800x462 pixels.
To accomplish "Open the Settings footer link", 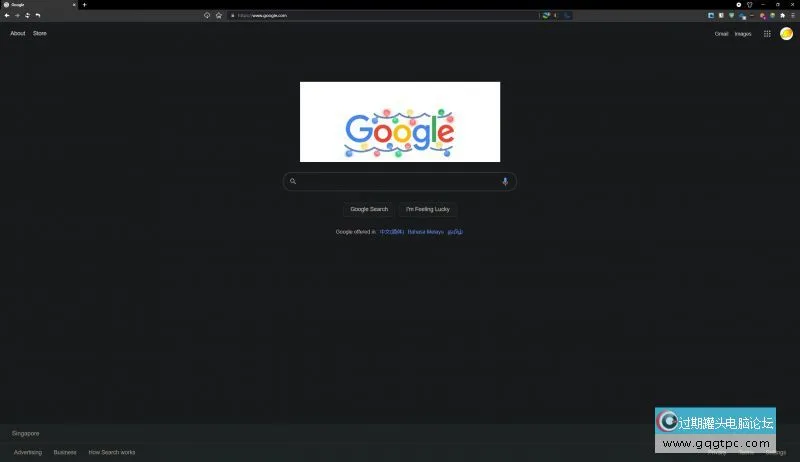I will (776, 452).
